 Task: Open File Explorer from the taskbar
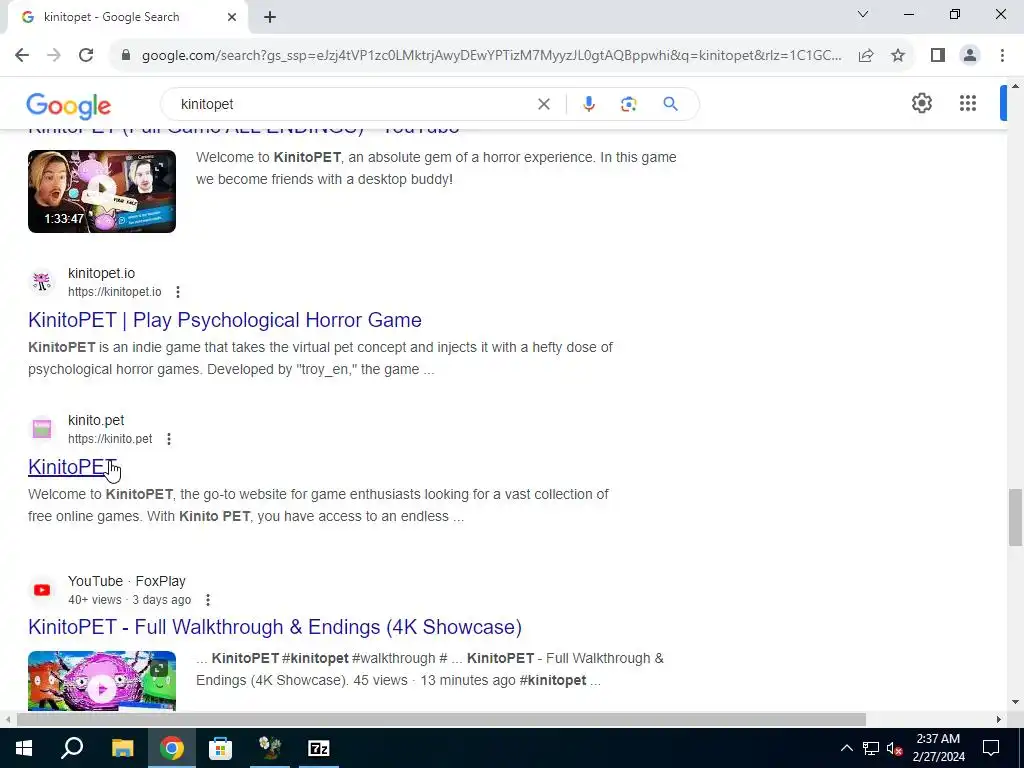[122, 748]
